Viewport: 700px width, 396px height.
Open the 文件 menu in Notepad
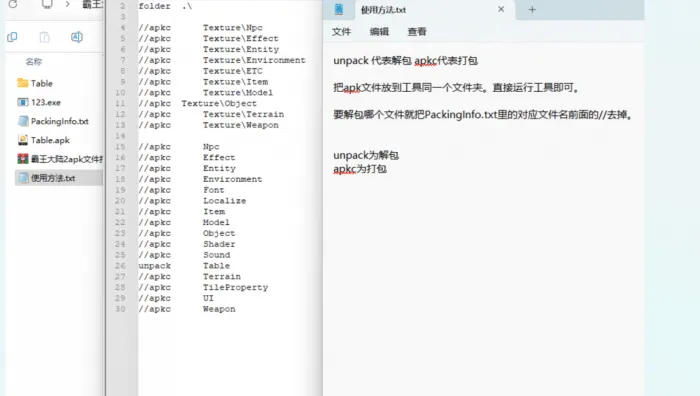coord(342,32)
